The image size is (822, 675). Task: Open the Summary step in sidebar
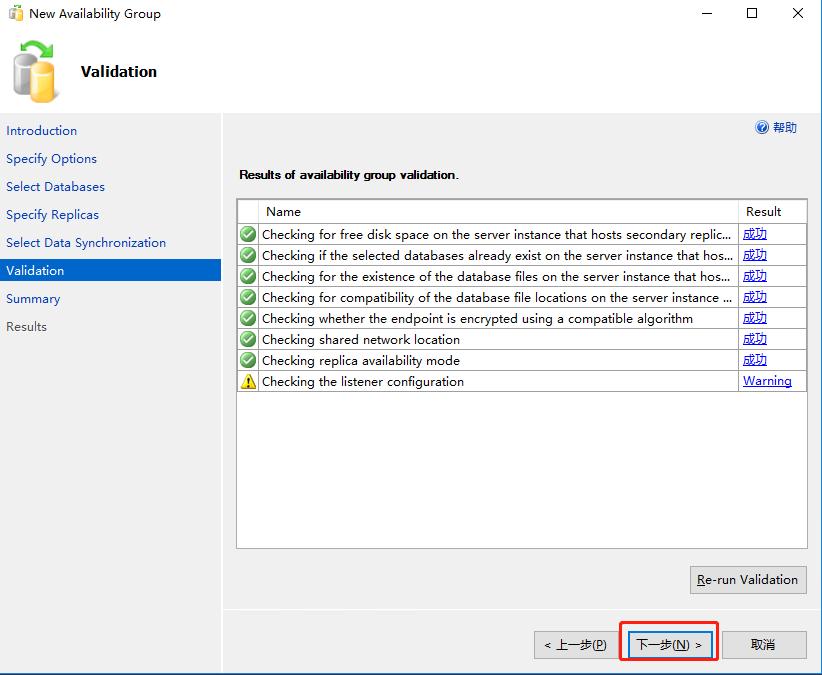point(33,299)
